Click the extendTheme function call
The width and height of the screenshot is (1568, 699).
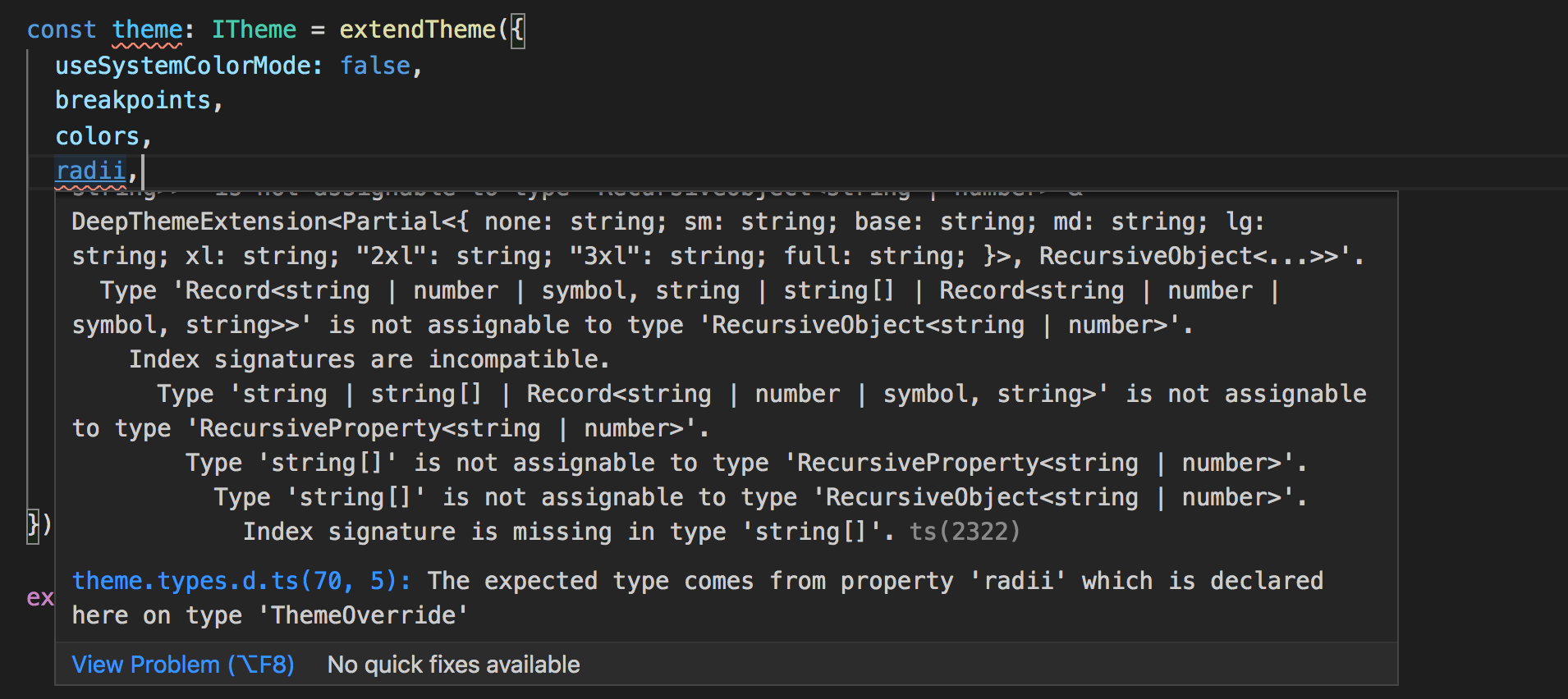pos(417,30)
